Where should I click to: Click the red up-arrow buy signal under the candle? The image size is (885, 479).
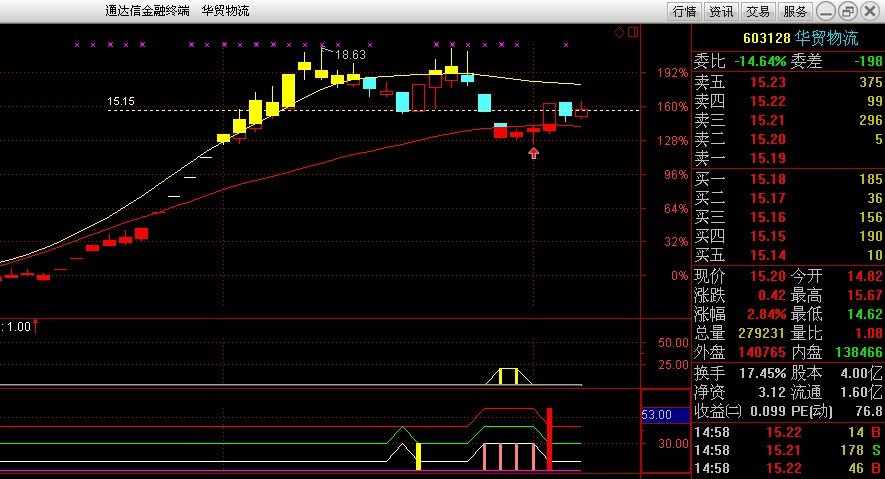click(533, 152)
